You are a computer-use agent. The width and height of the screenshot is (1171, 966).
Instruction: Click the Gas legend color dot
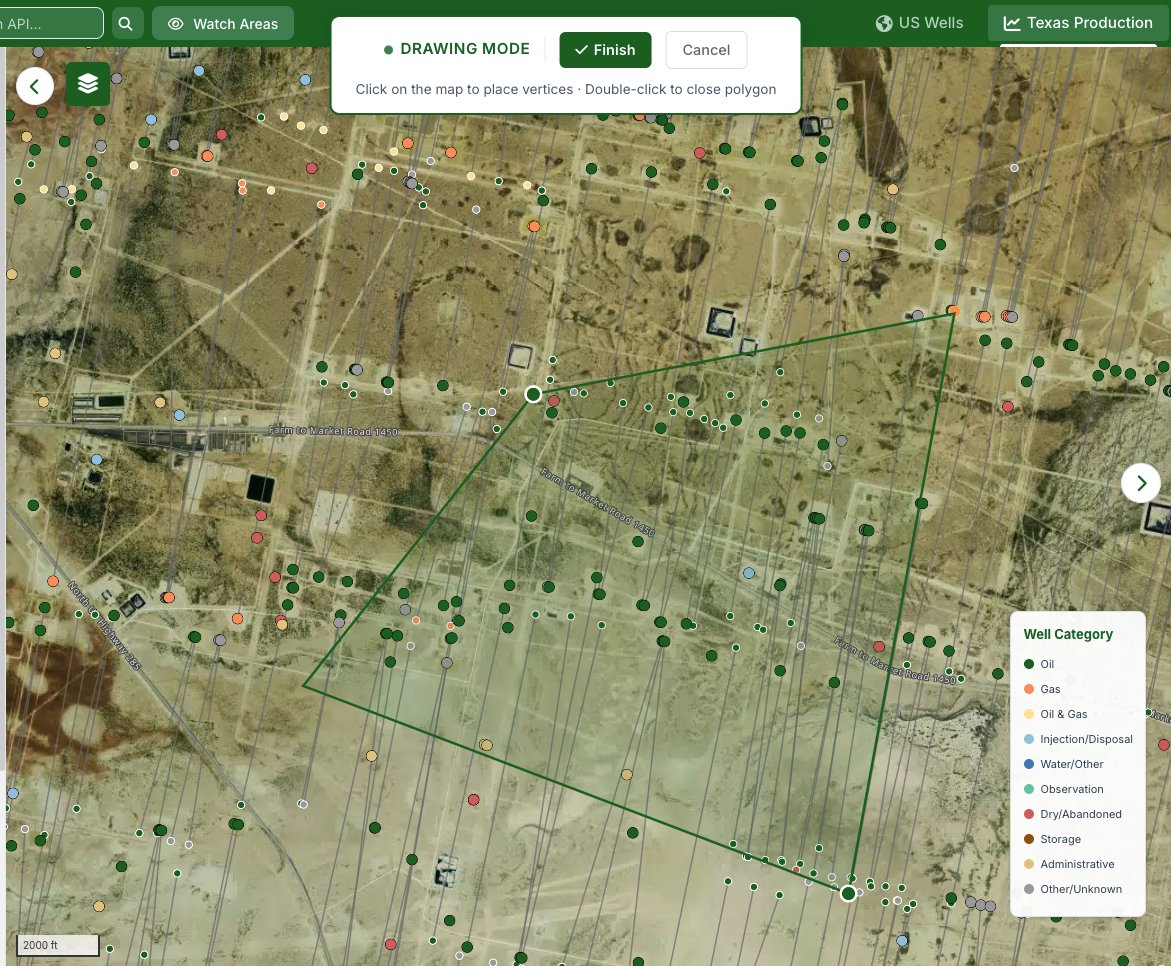[1028, 689]
